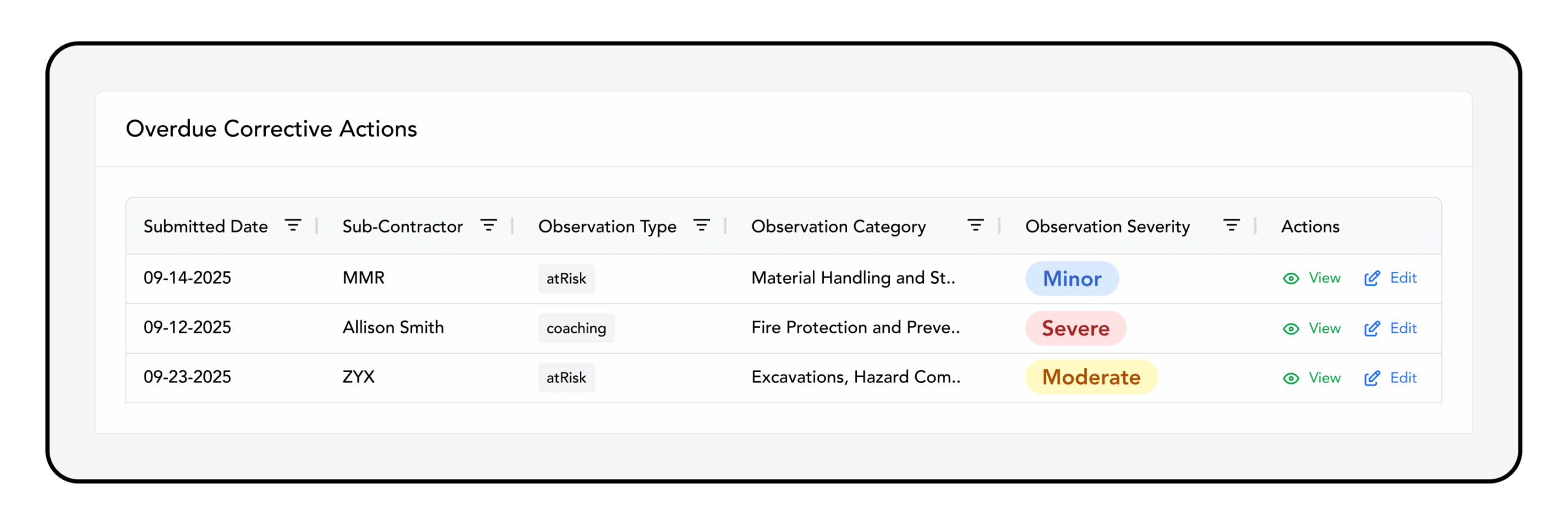Click the eye icon in the ZYX row

(1291, 378)
